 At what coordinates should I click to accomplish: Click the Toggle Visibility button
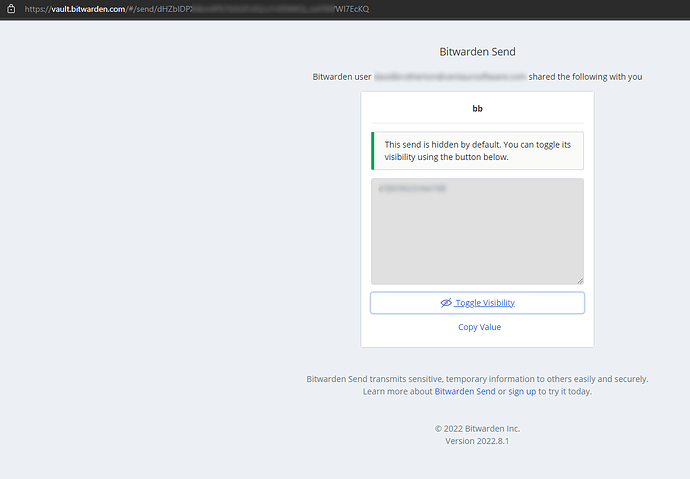point(477,303)
